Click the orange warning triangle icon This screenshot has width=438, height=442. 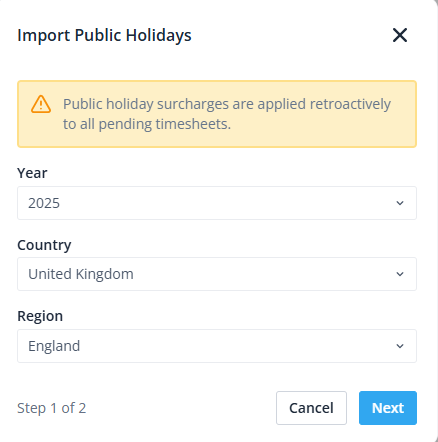click(41, 104)
